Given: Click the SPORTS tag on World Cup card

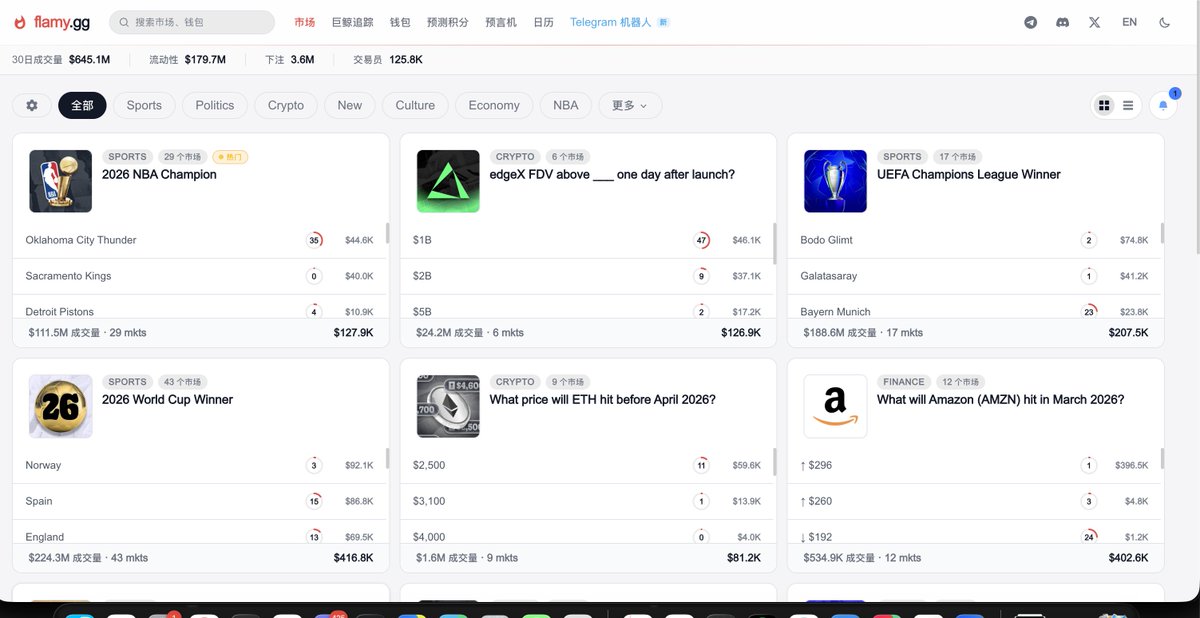Looking at the screenshot, I should tap(127, 382).
